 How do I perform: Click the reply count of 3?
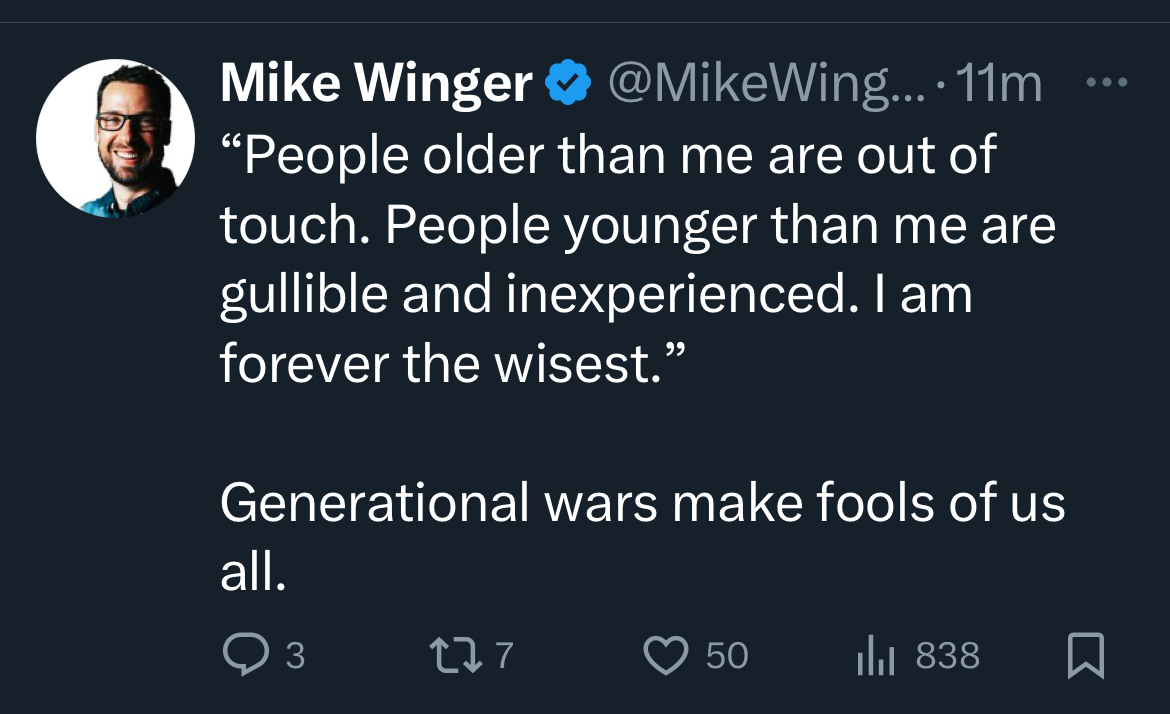pos(295,656)
